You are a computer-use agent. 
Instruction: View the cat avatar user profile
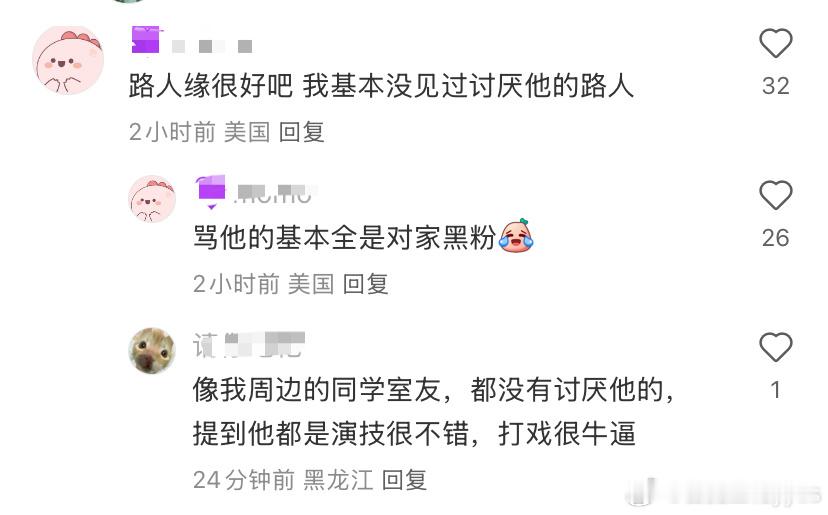click(152, 351)
